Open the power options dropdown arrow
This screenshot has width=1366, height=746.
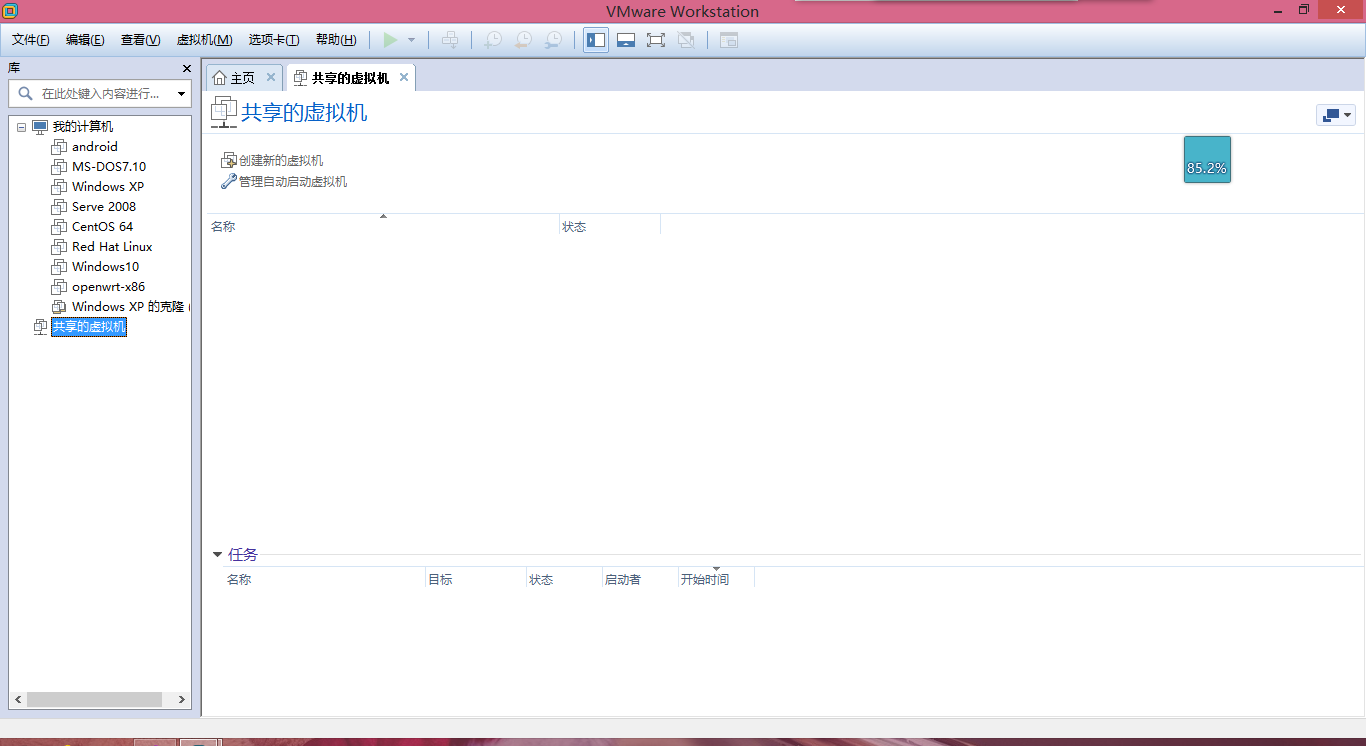[411, 40]
